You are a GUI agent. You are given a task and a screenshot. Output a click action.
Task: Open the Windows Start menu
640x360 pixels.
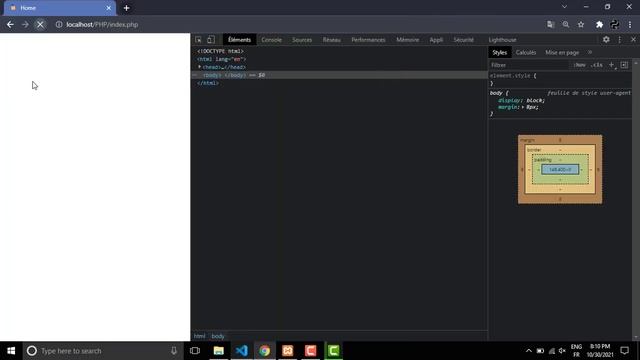coord(11,351)
